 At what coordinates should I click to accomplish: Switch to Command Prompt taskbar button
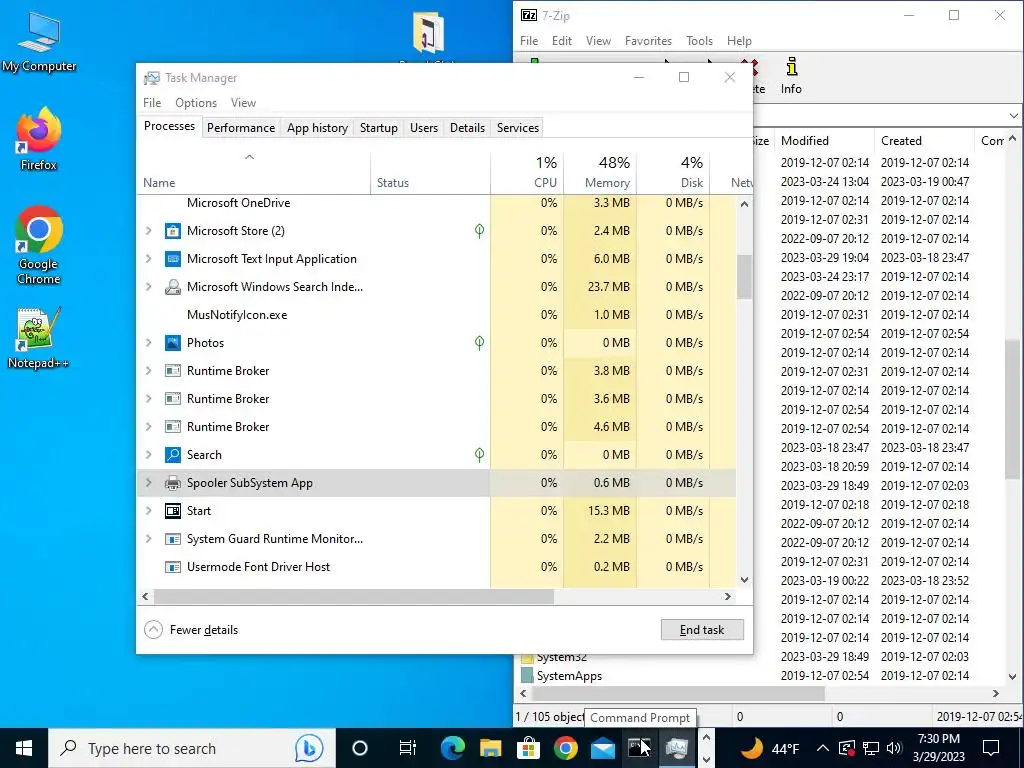pyautogui.click(x=639, y=748)
